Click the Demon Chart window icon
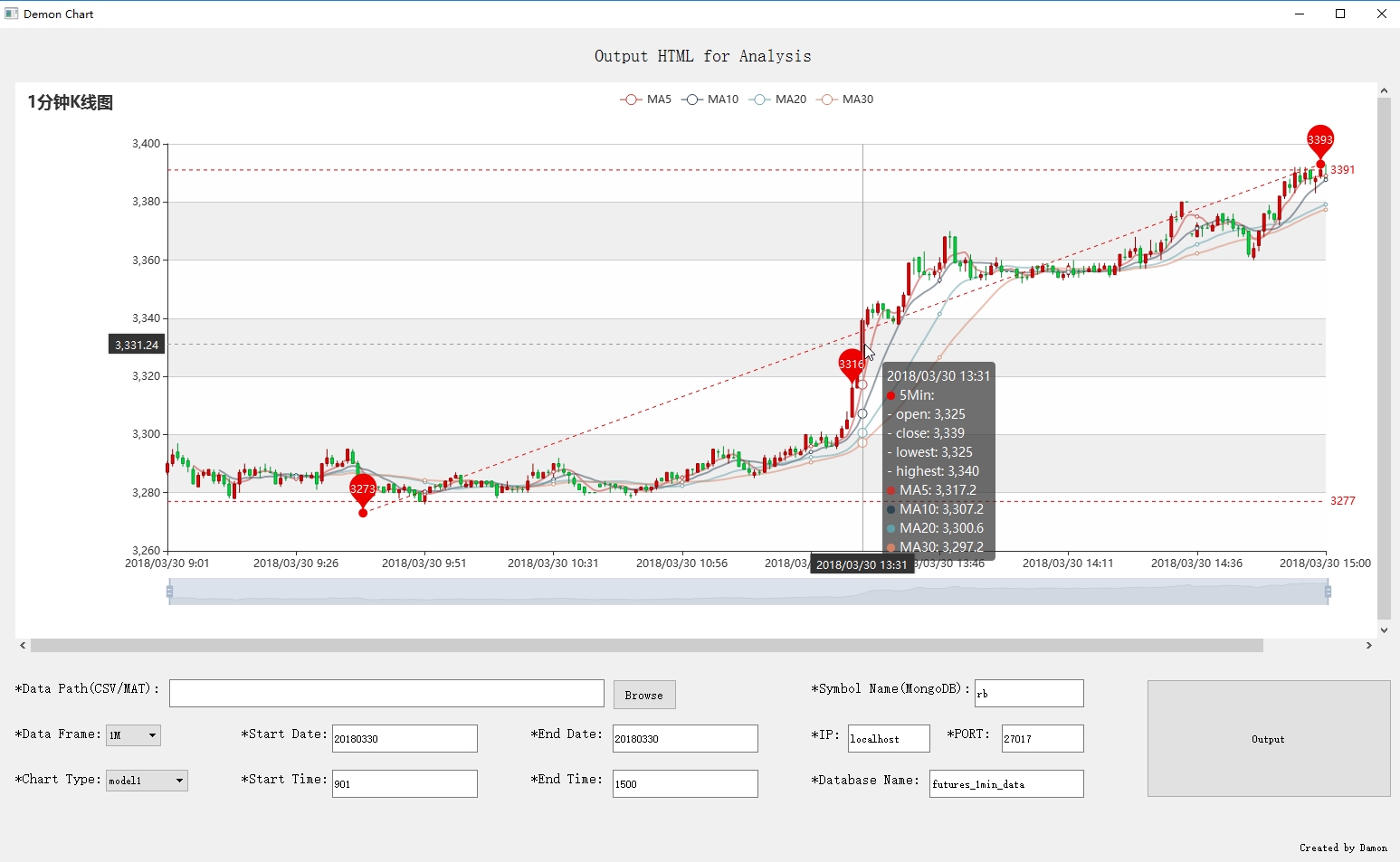Screen dimensions: 1400x862 (x=11, y=14)
